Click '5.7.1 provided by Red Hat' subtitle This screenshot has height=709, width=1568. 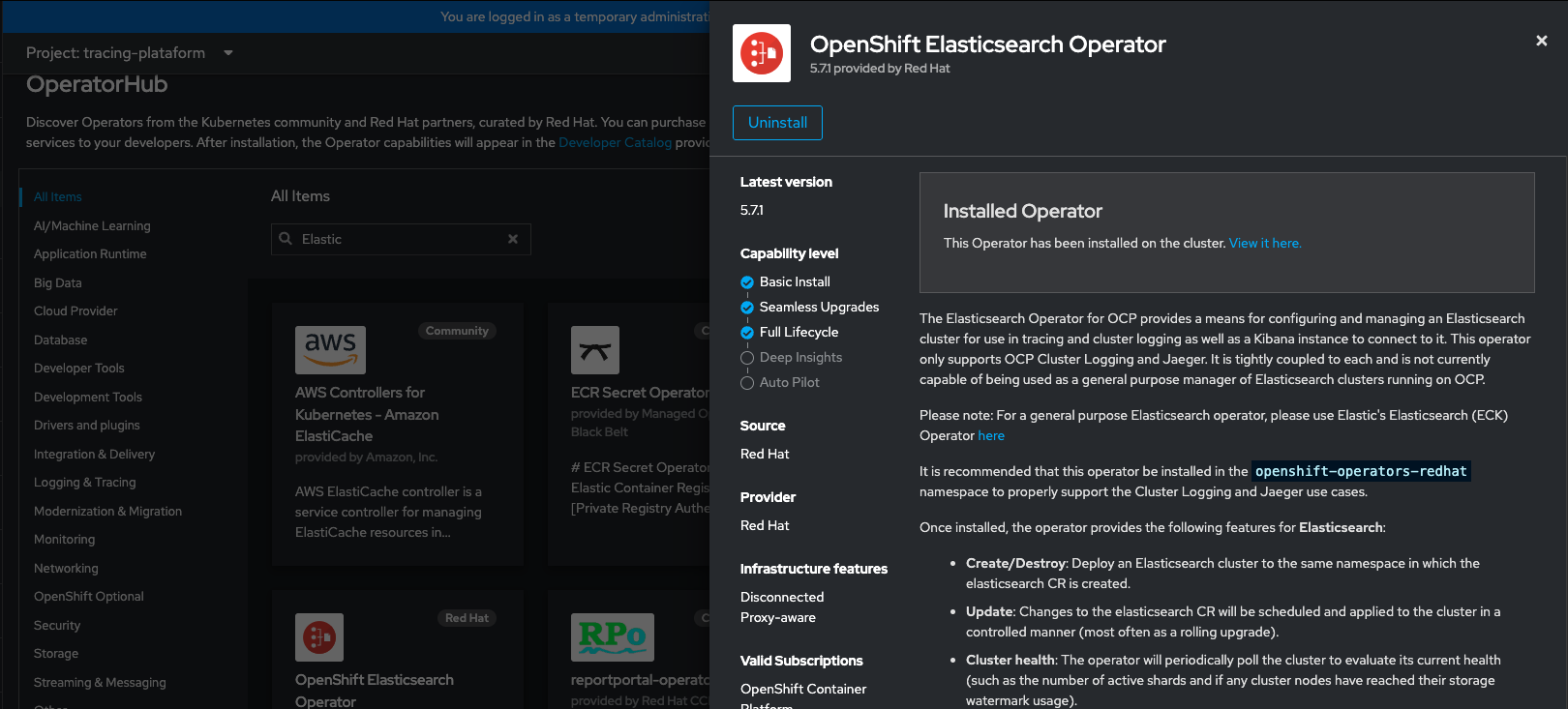(880, 69)
